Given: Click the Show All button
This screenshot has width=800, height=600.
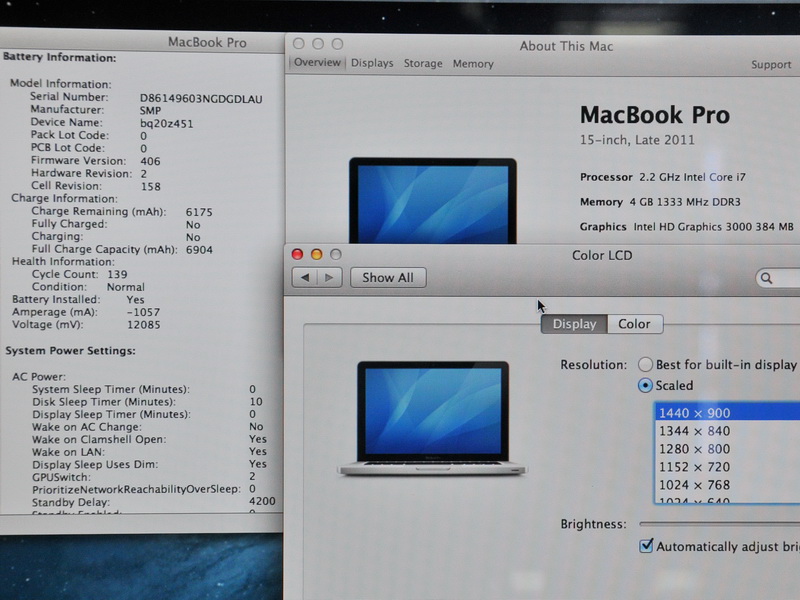Looking at the screenshot, I should (388, 278).
